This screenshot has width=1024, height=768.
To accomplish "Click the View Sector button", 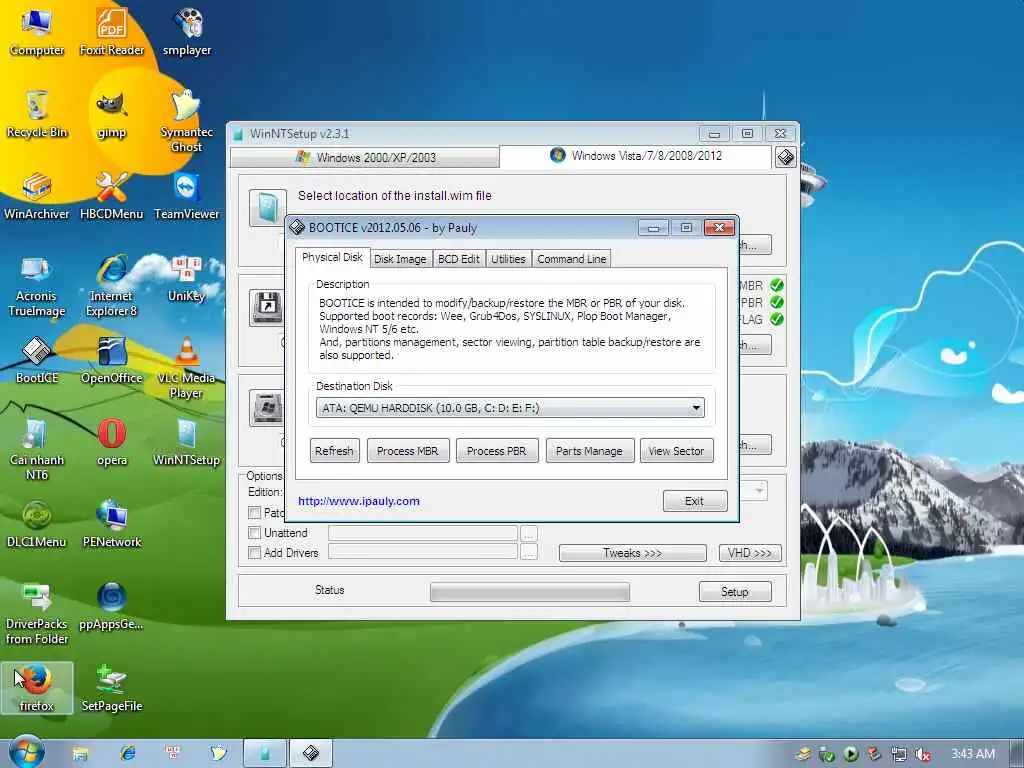I will (676, 451).
